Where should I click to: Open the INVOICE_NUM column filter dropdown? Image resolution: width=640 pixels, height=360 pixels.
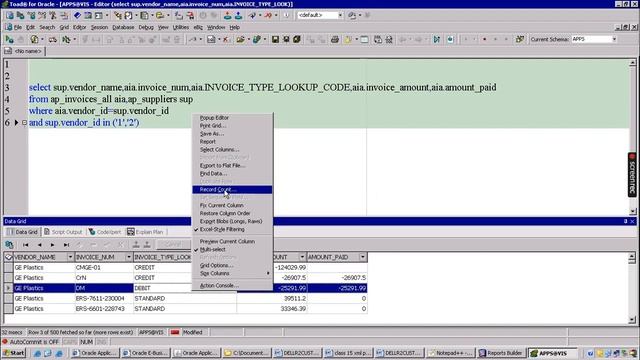tap(129, 257)
